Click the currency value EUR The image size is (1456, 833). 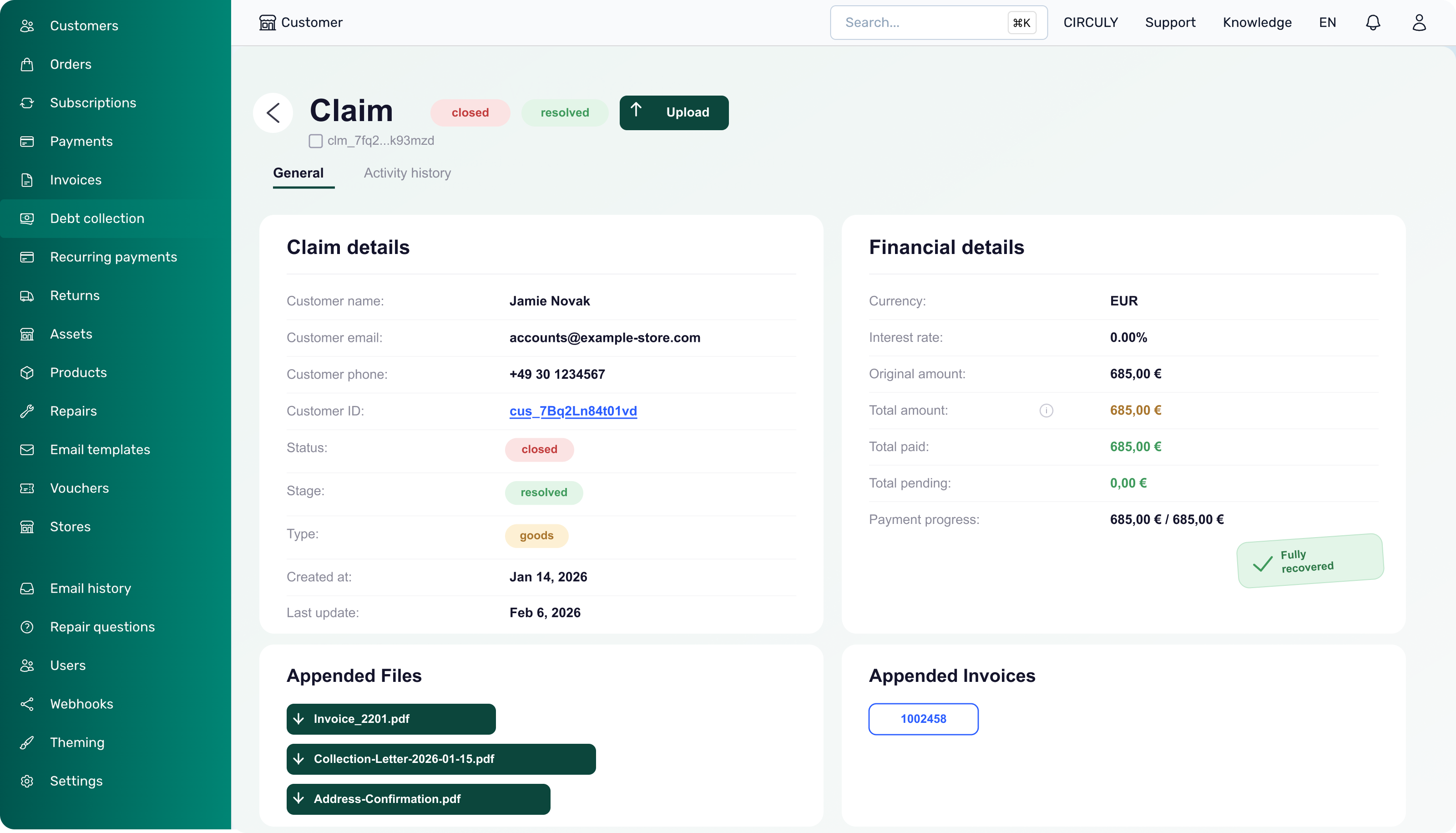tap(1124, 301)
